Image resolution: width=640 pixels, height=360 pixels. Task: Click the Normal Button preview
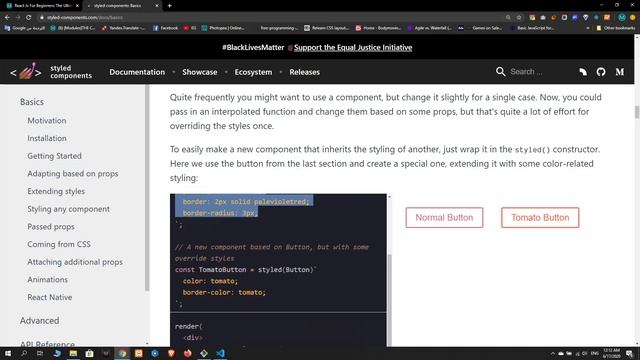tap(444, 218)
